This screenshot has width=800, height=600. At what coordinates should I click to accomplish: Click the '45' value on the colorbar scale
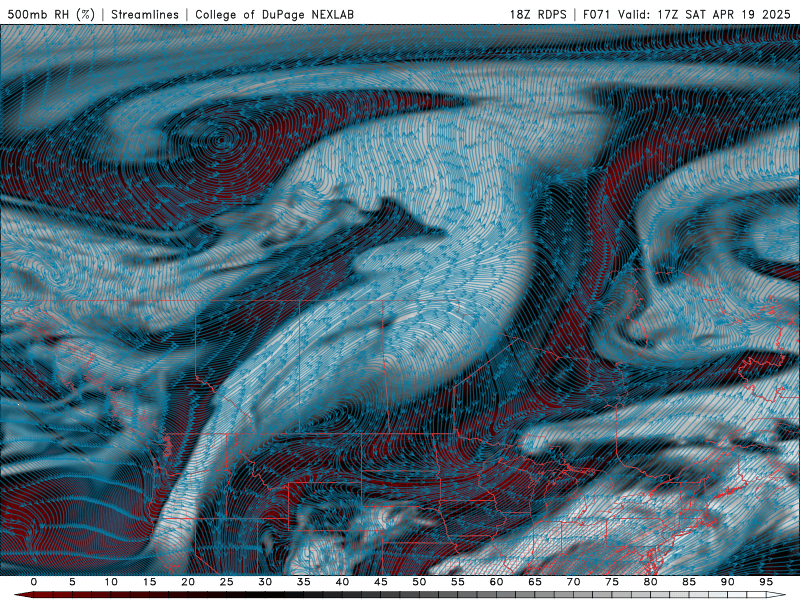pyautogui.click(x=381, y=582)
